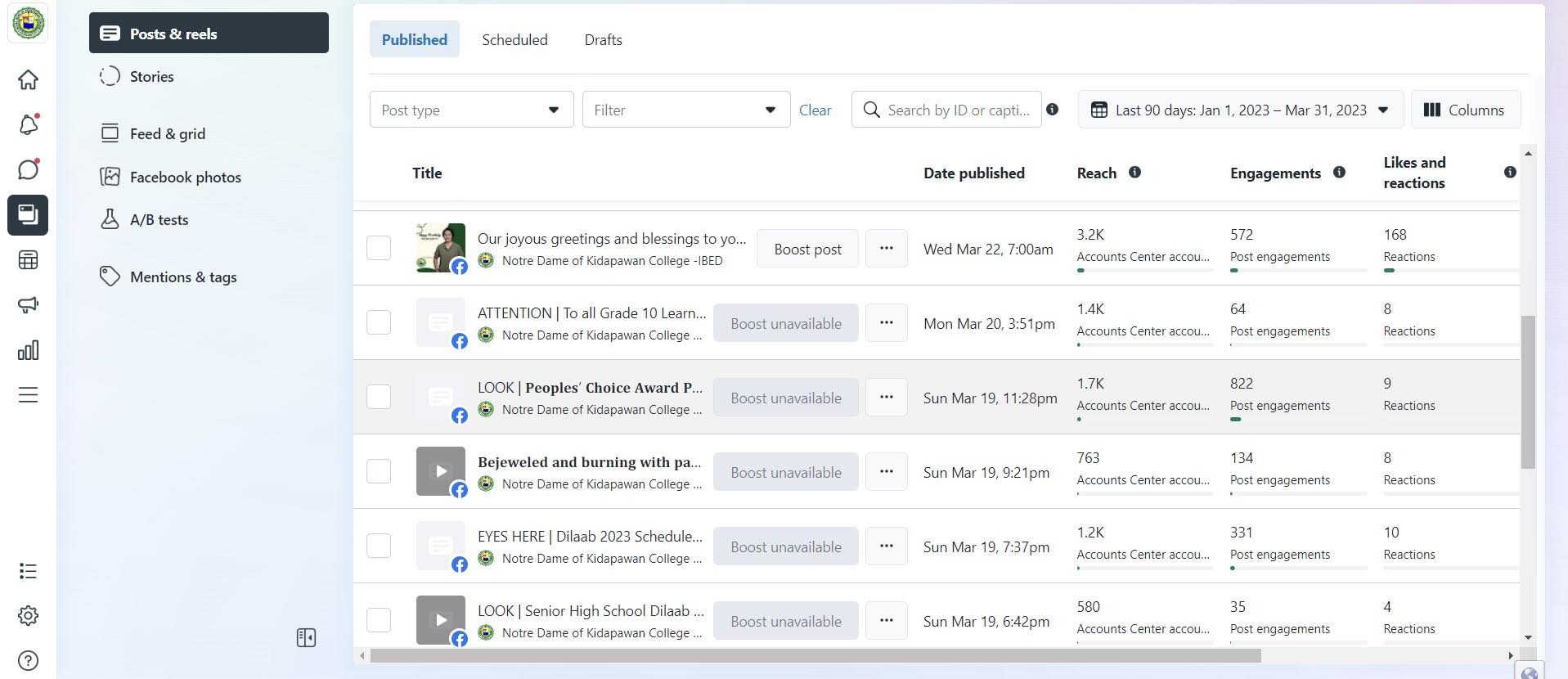This screenshot has height=679, width=1568.
Task: Open the Planner calendar grid icon
Action: (28, 260)
